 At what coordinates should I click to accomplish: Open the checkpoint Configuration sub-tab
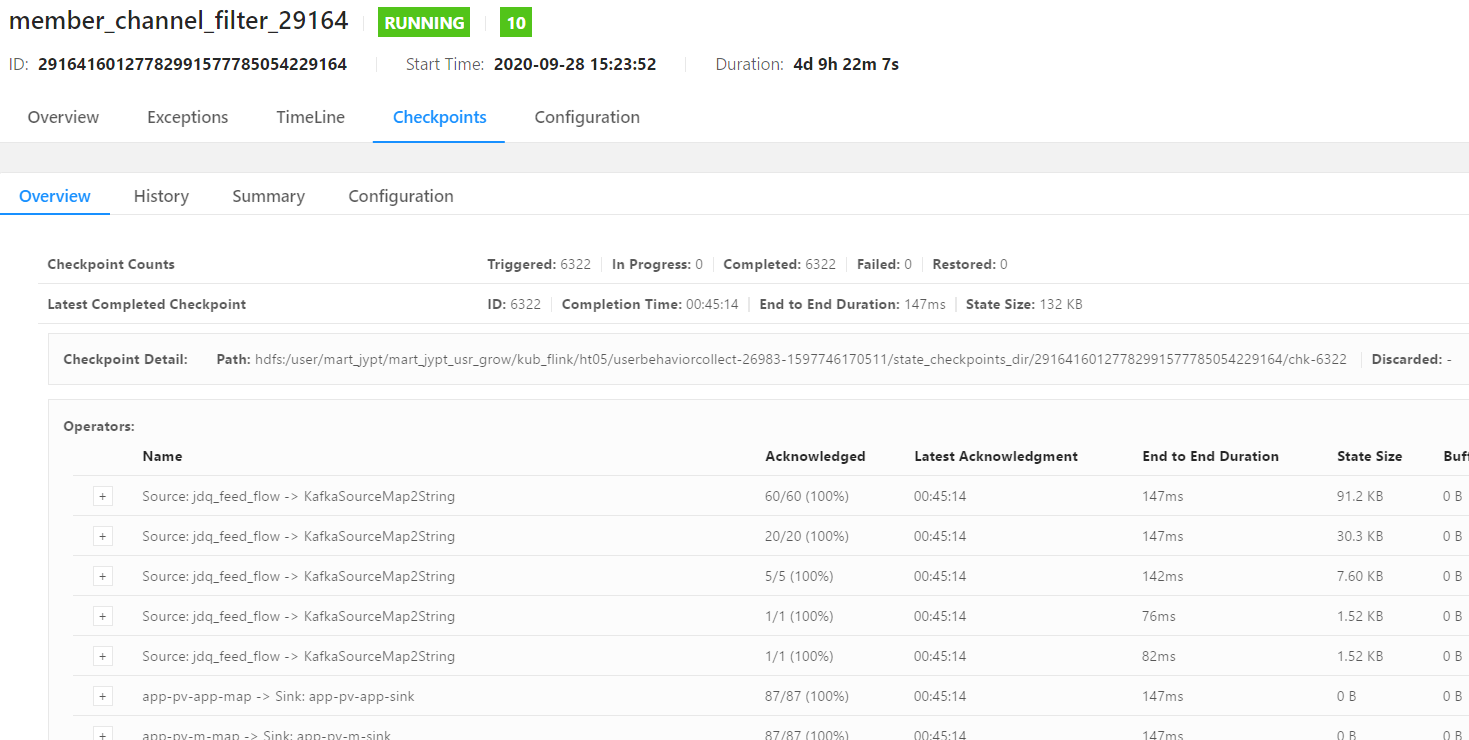(400, 196)
